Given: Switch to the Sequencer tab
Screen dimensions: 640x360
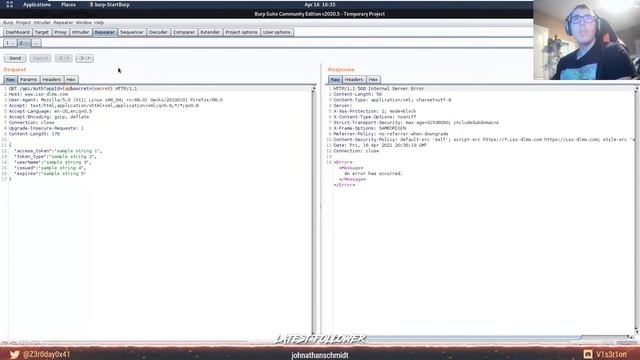Looking at the screenshot, I should click(132, 32).
